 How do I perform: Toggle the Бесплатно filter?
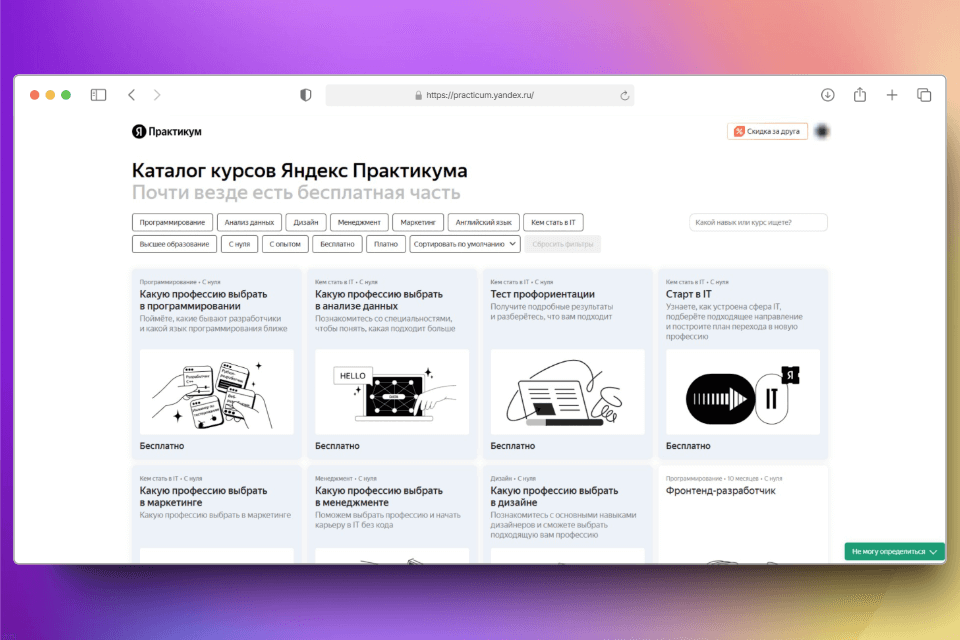337,244
